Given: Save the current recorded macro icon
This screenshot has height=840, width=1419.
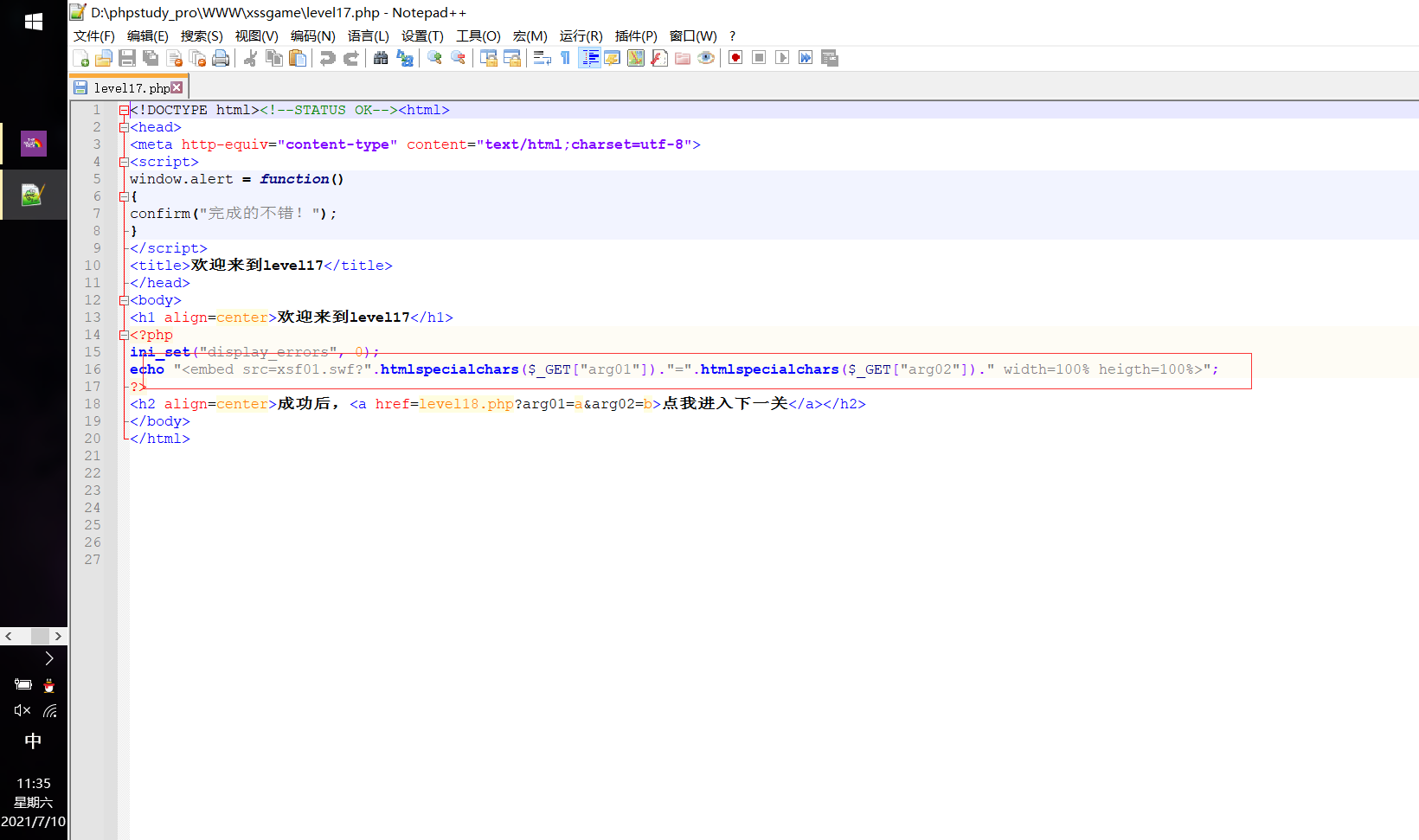Looking at the screenshot, I should pos(830,58).
